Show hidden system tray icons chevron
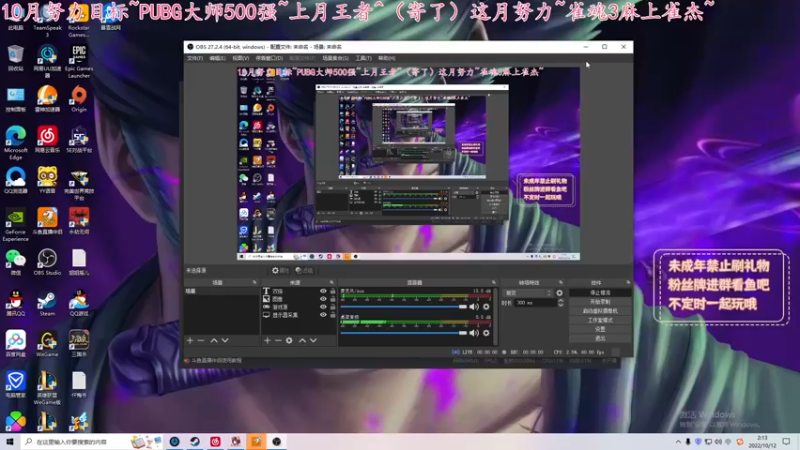Viewport: 800px width, 450px height. (678, 442)
